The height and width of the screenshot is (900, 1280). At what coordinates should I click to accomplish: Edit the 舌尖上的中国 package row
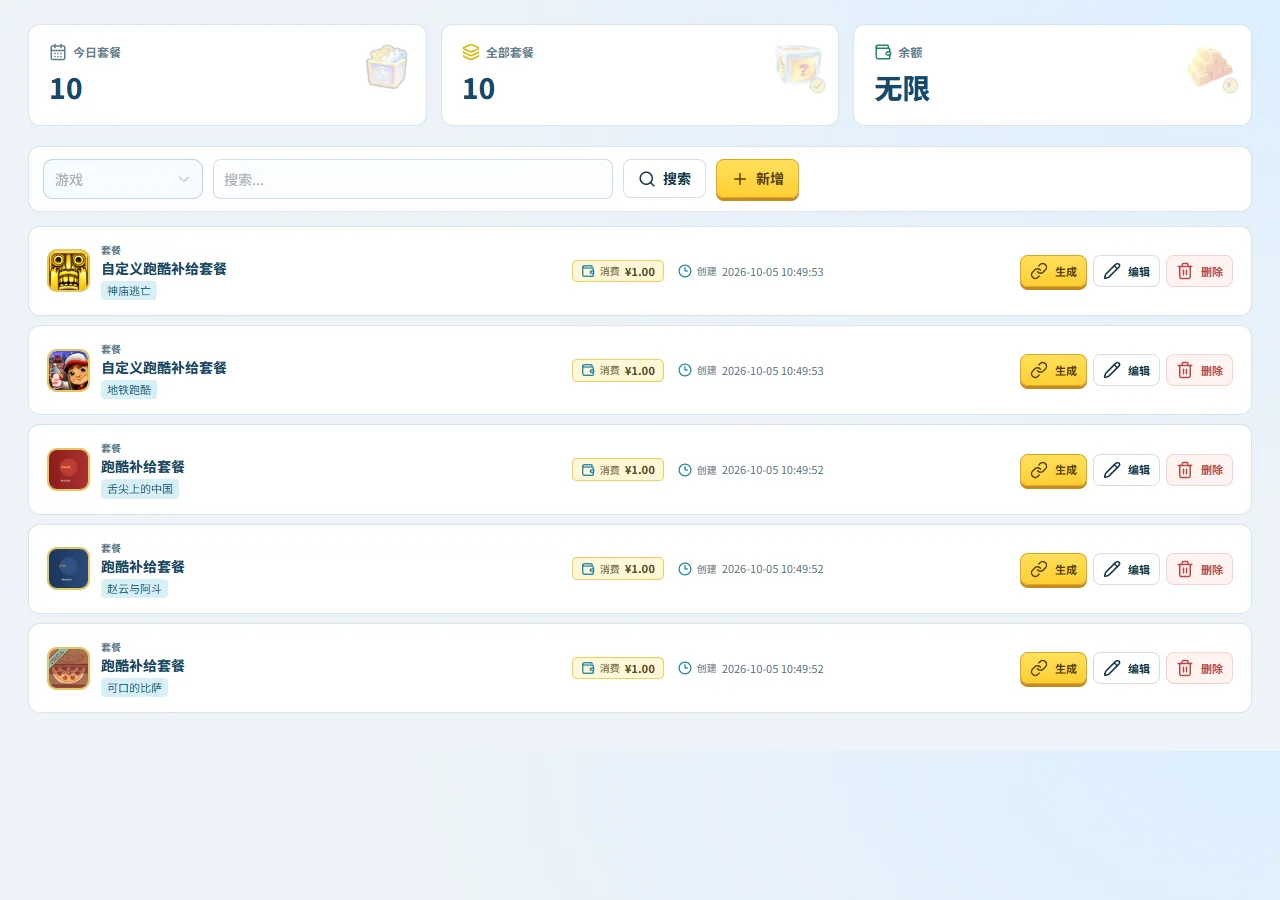tap(1126, 470)
